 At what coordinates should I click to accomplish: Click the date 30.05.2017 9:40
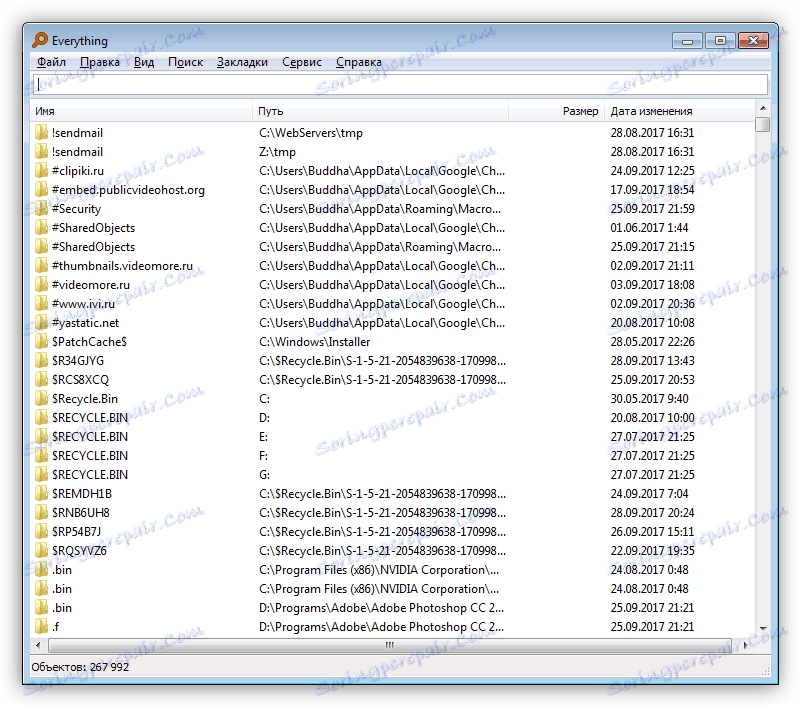649,399
